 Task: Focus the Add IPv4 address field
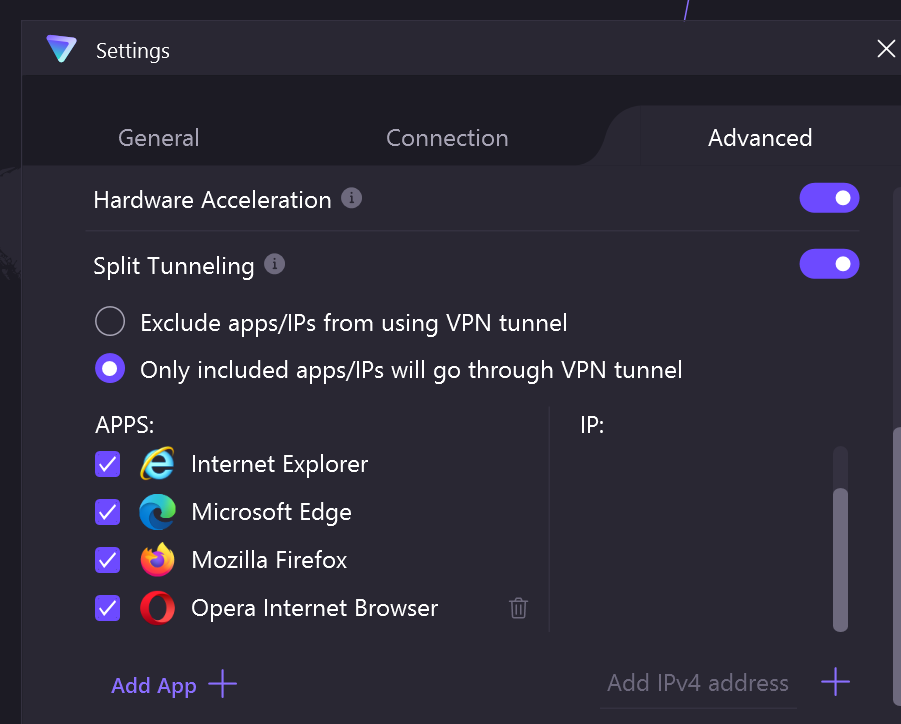pos(698,684)
